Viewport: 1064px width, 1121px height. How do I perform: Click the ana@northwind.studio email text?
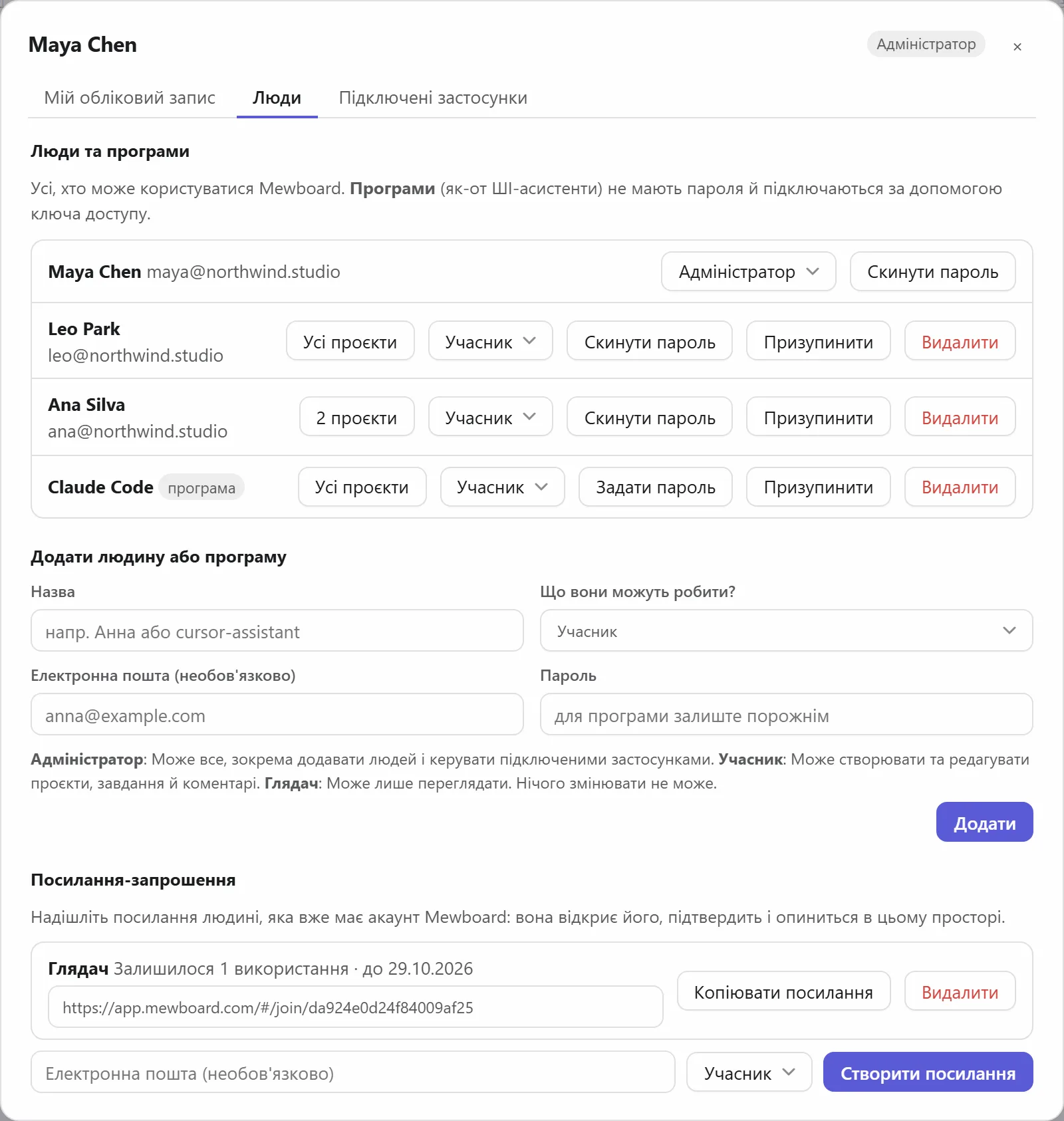[138, 431]
